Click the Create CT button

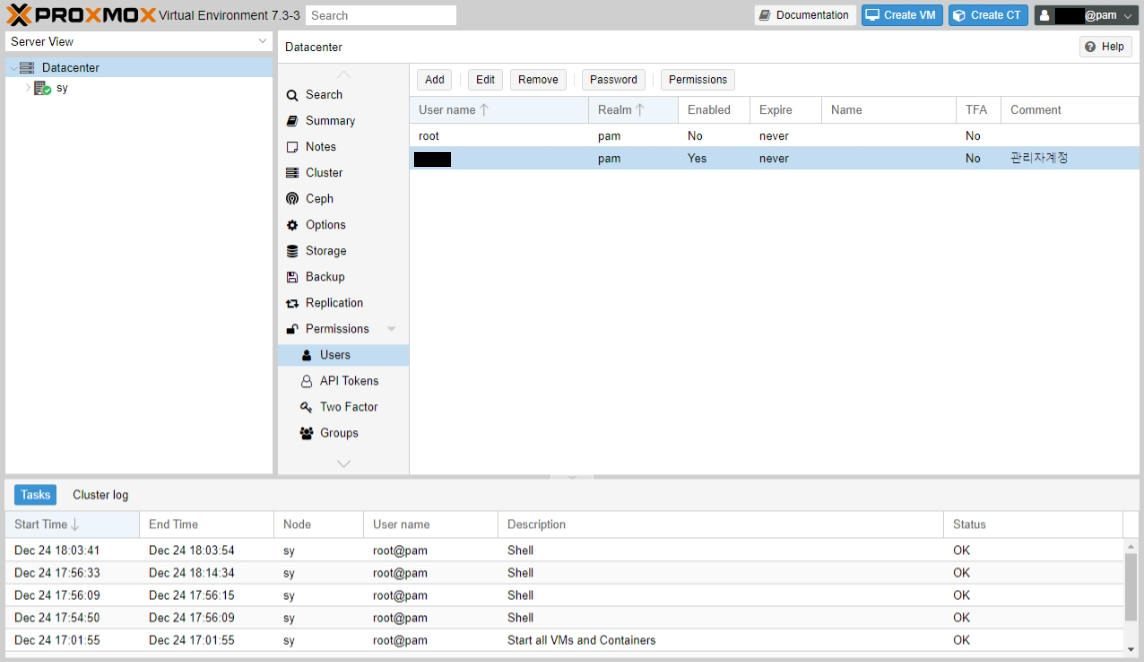[989, 15]
